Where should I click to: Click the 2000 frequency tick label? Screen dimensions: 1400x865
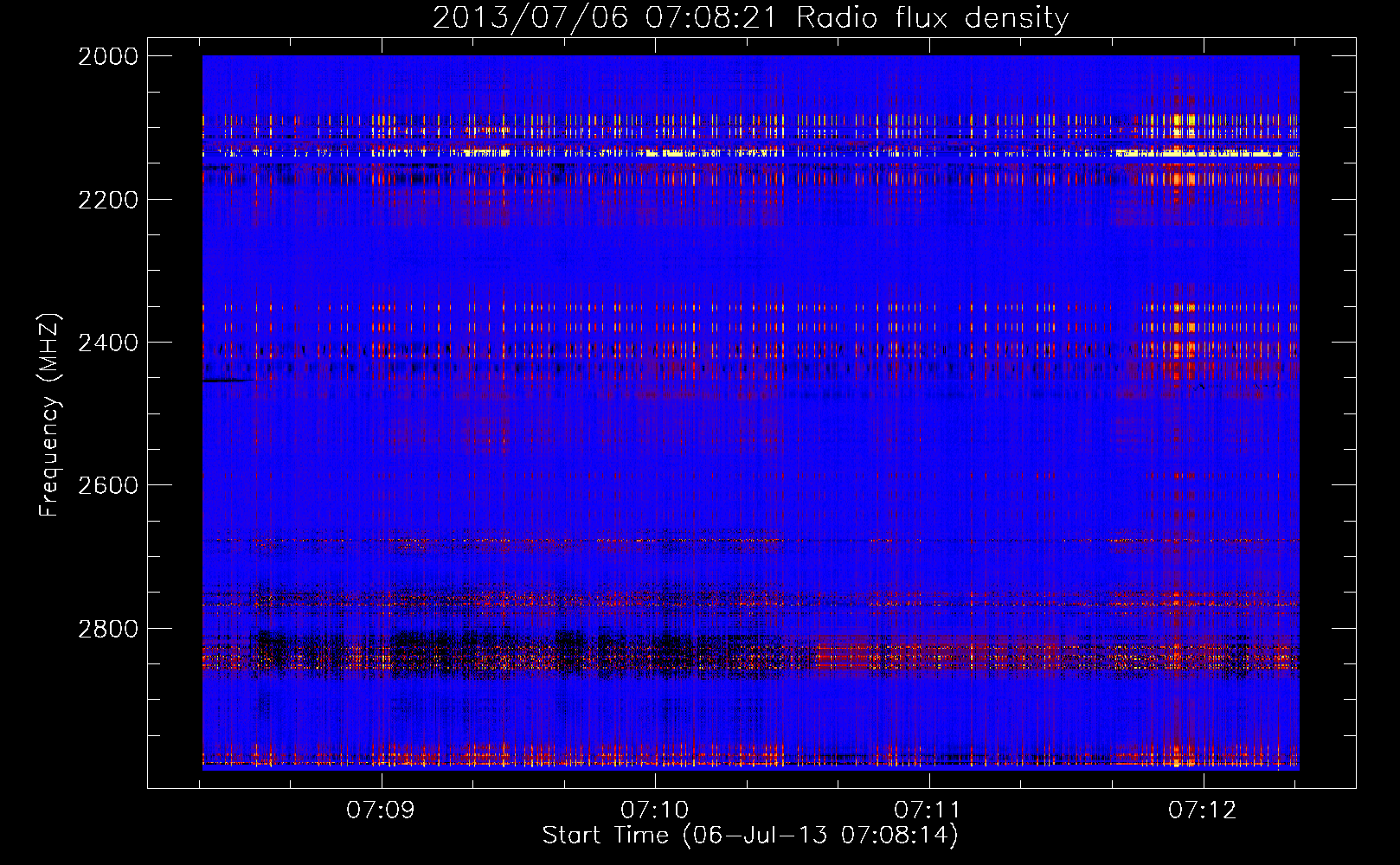pos(108,56)
